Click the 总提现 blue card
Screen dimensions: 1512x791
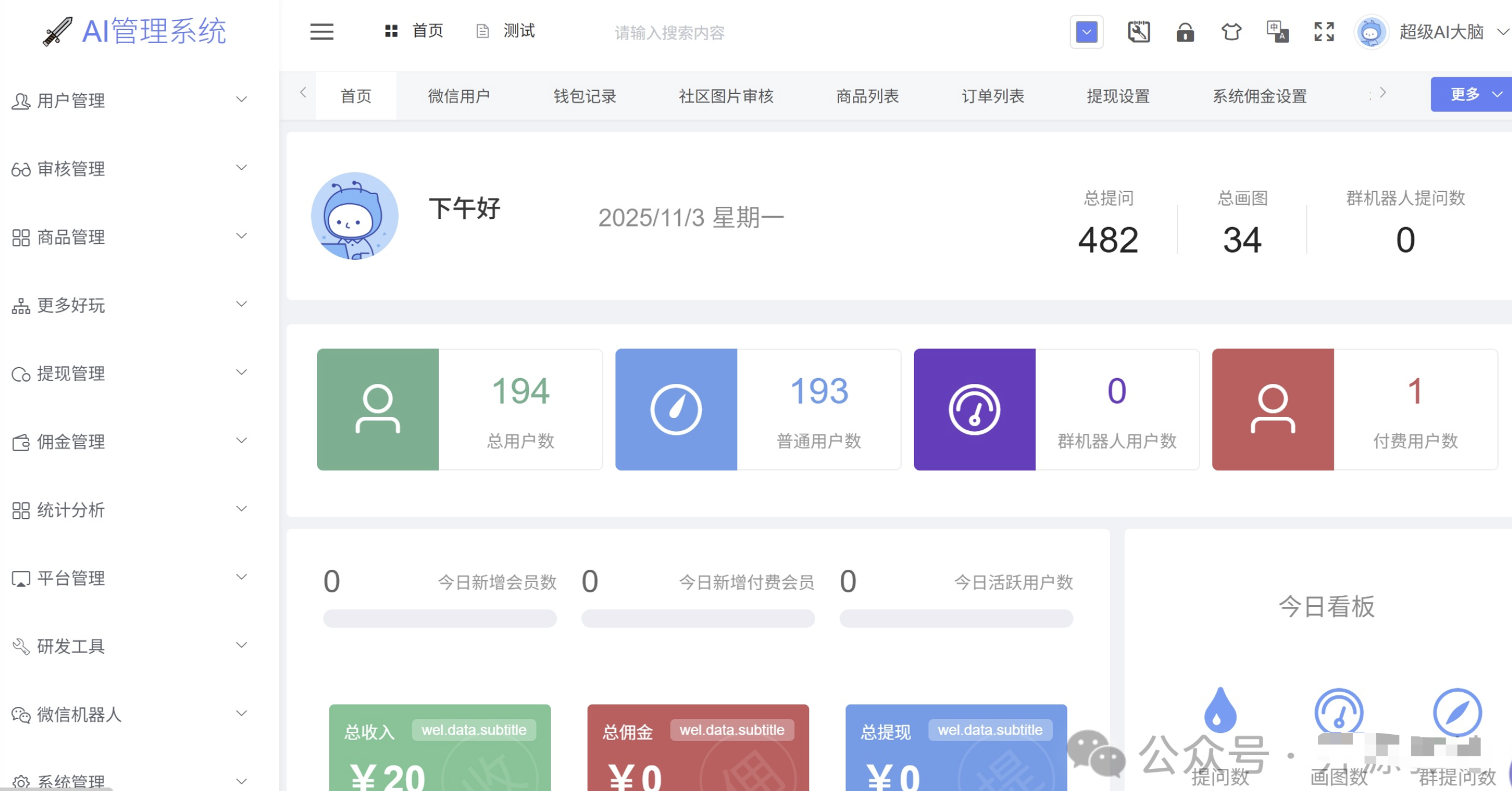pyautogui.click(x=956, y=747)
